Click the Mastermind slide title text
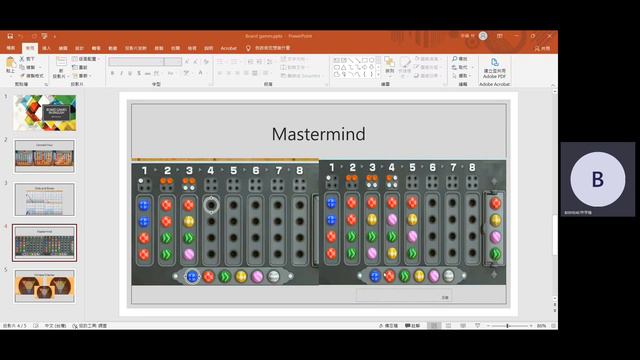The image size is (640, 360). coord(318,134)
